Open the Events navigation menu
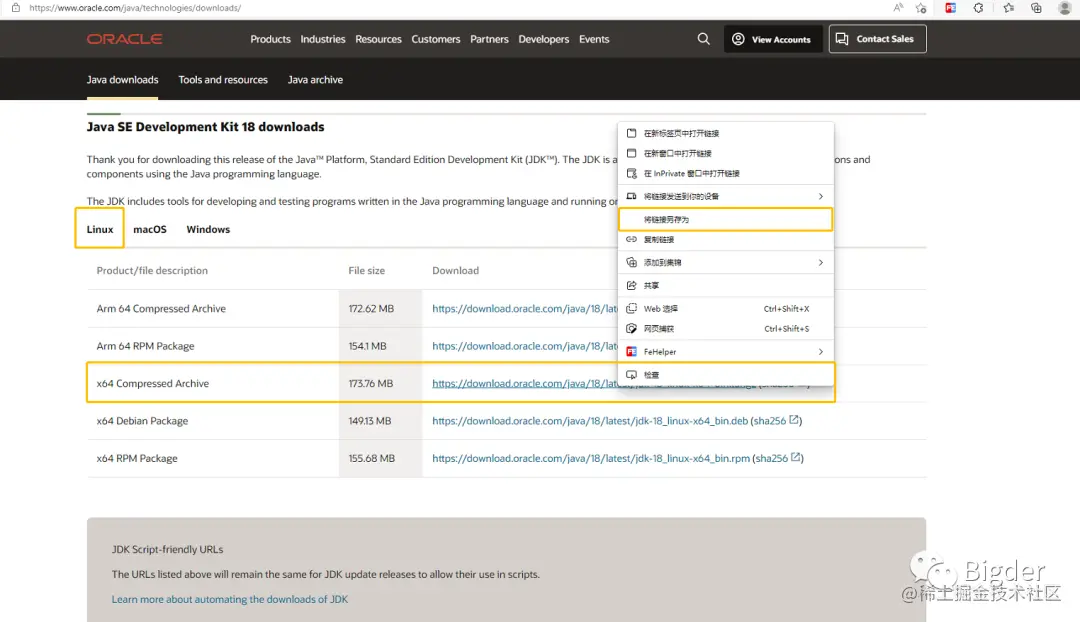This screenshot has width=1080, height=622. [x=594, y=39]
